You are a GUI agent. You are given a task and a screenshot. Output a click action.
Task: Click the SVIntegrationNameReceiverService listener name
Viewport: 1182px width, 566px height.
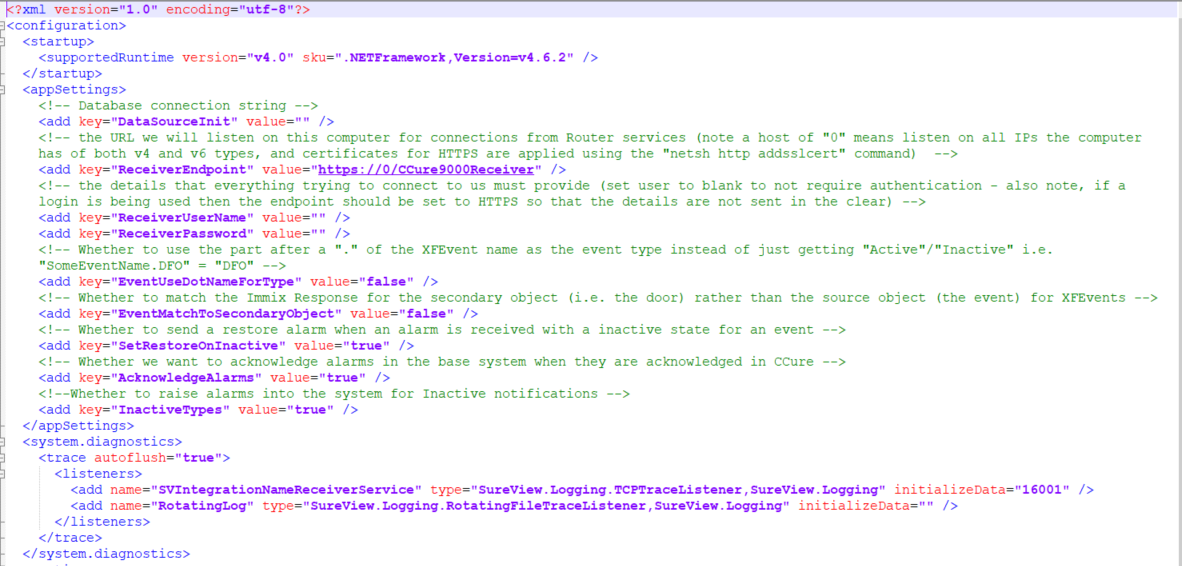(x=286, y=489)
